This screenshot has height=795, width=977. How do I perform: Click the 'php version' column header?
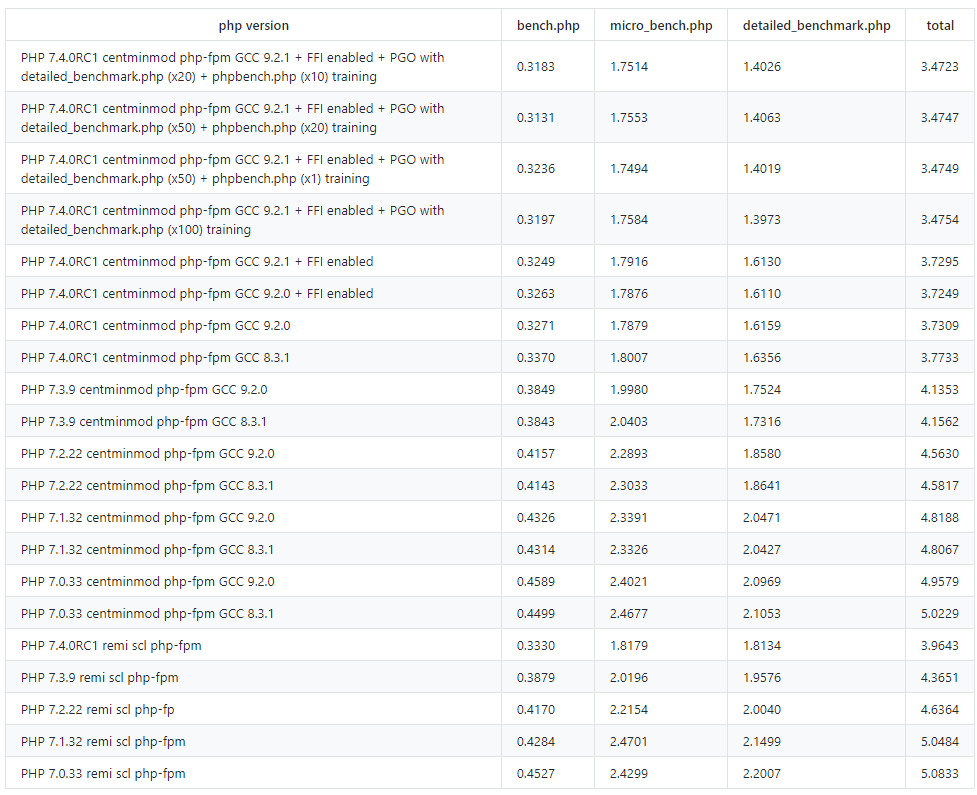tap(254, 26)
